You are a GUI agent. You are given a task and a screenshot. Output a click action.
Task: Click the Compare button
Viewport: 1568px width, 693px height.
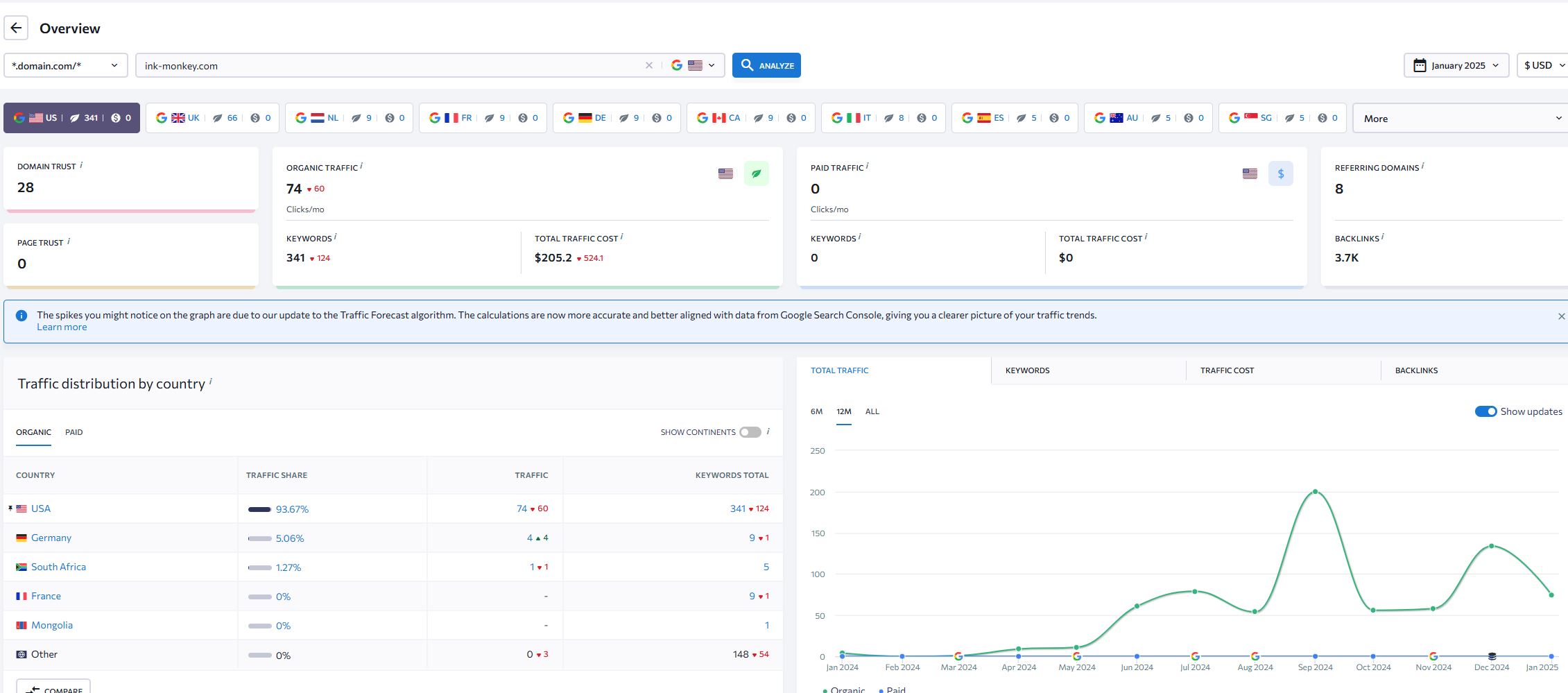pyautogui.click(x=53, y=687)
